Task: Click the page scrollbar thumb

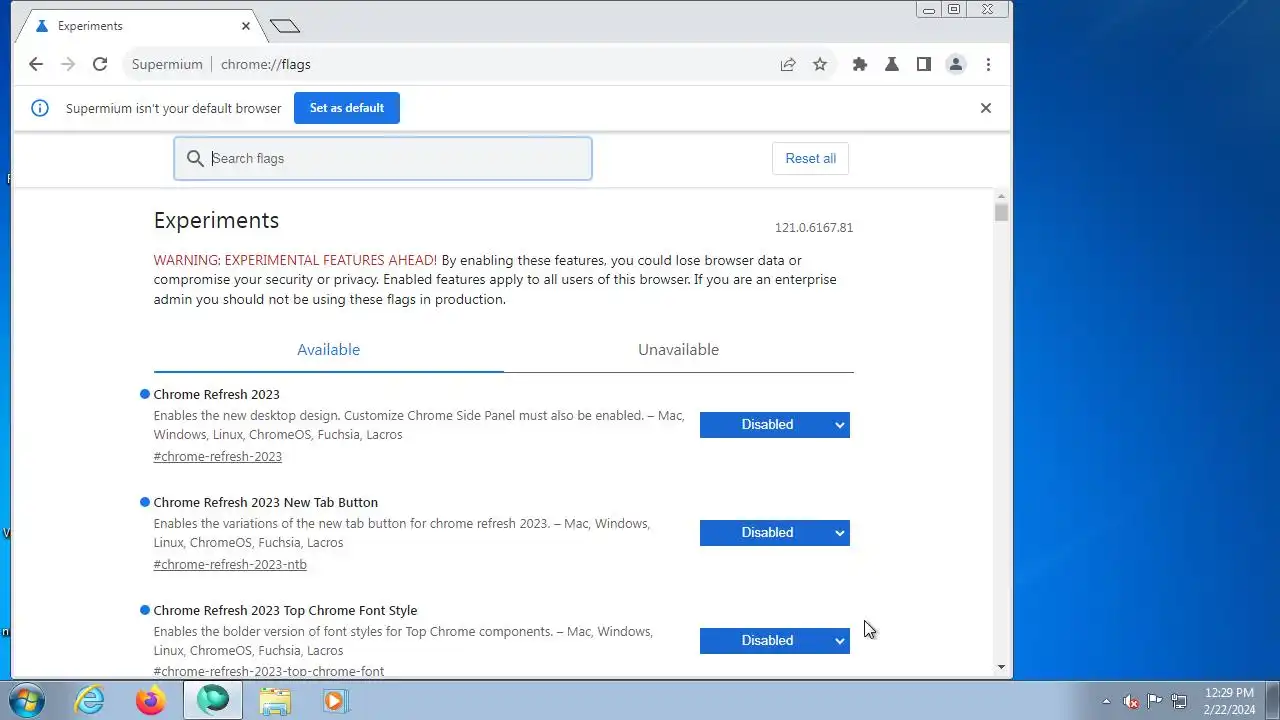Action: [1001, 212]
